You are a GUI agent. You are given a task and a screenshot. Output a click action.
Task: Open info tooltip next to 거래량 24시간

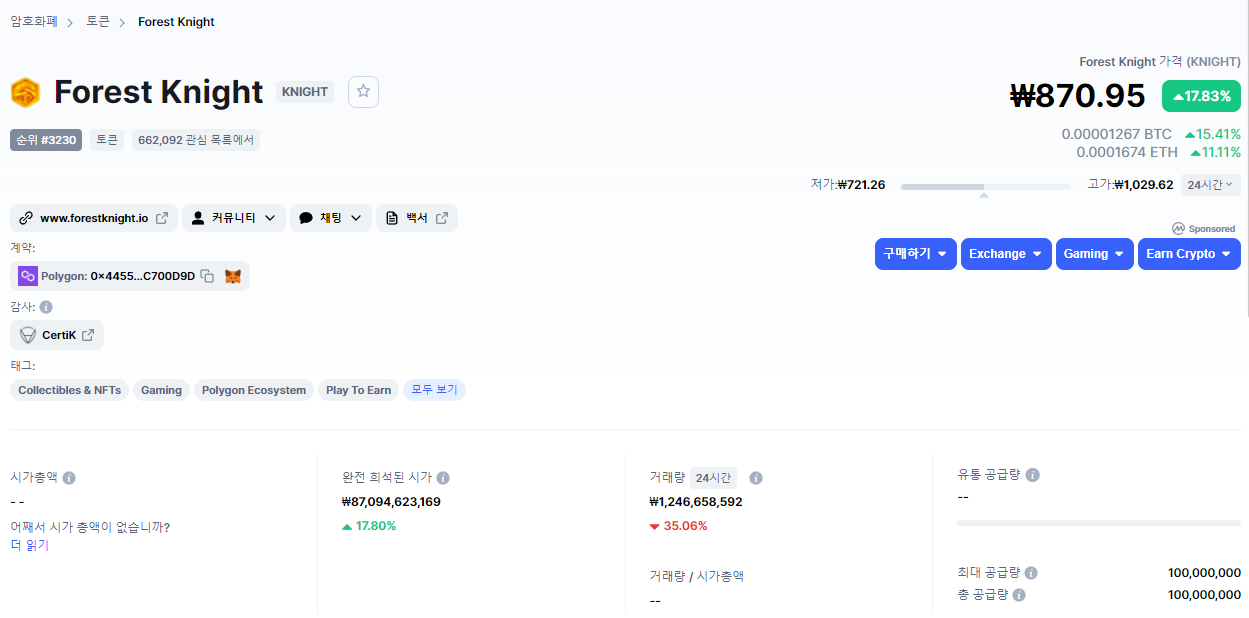[x=756, y=478]
